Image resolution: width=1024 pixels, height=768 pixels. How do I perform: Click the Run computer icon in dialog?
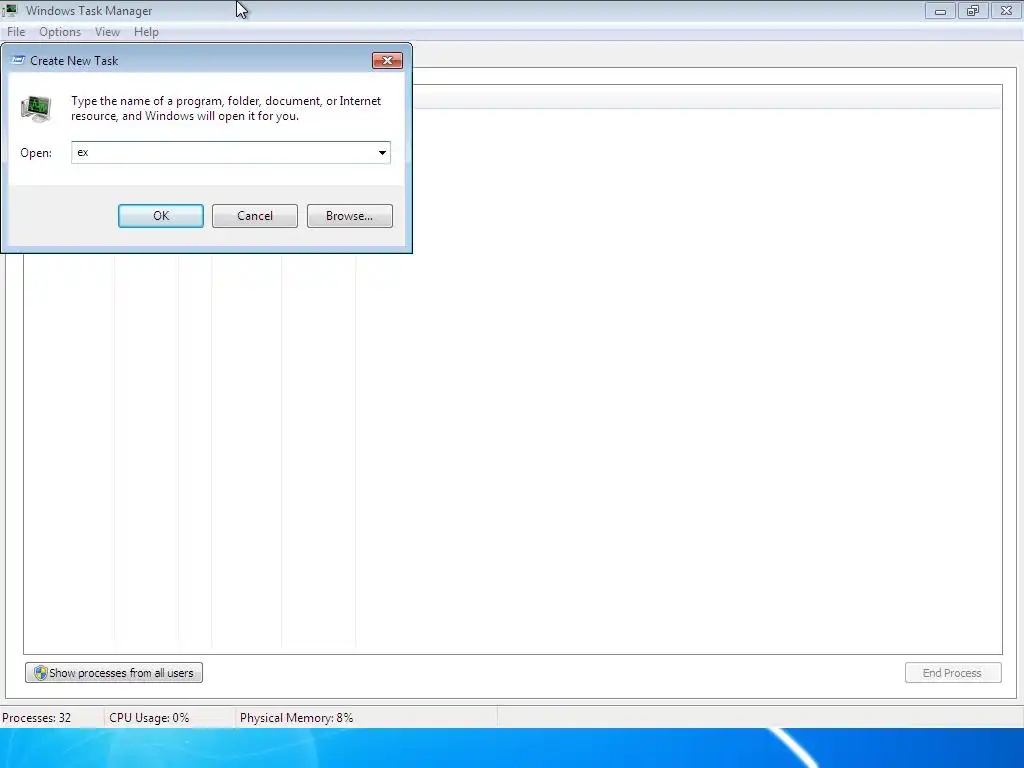pos(36,108)
